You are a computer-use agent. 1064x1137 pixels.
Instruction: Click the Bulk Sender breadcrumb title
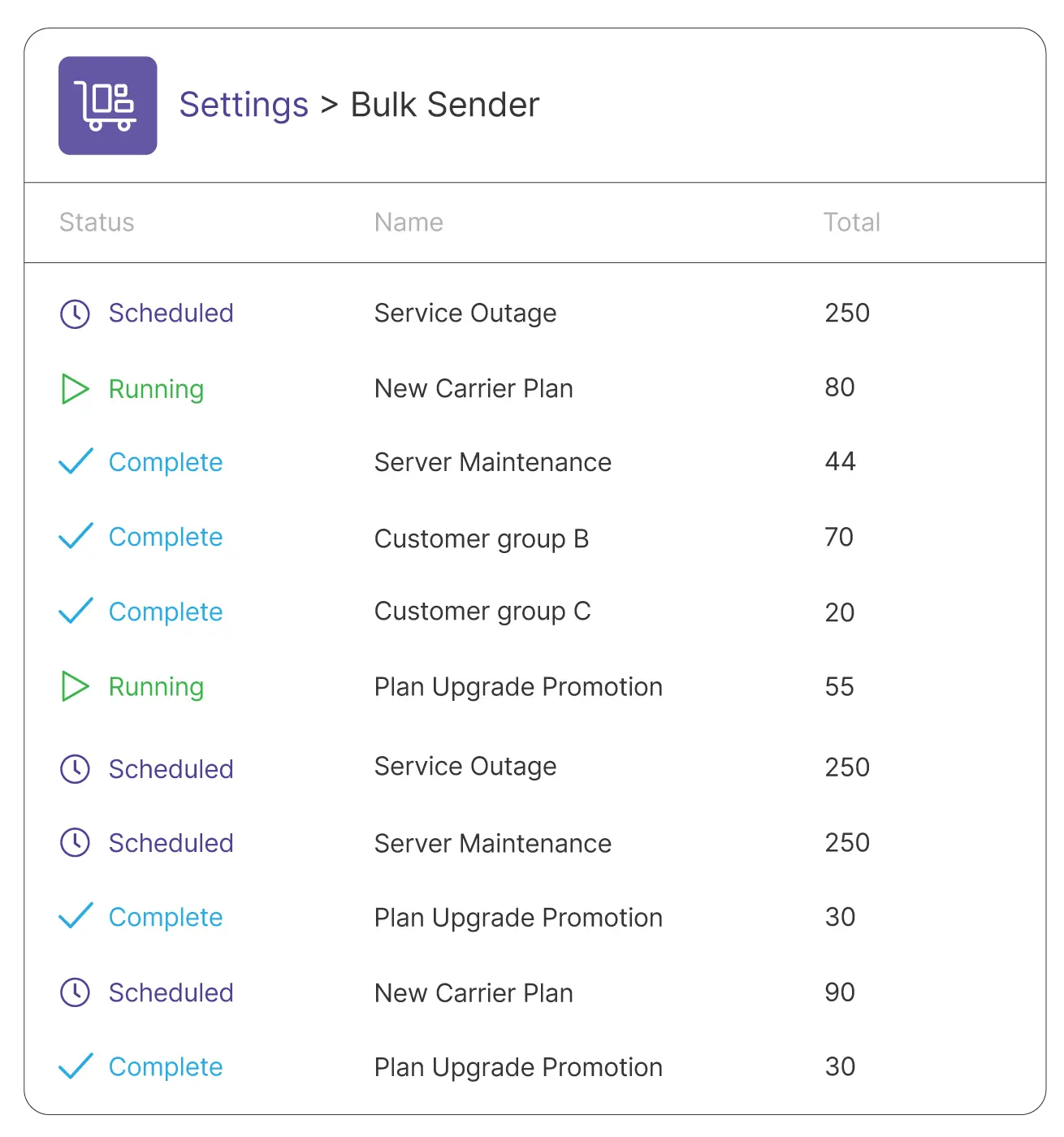point(445,105)
